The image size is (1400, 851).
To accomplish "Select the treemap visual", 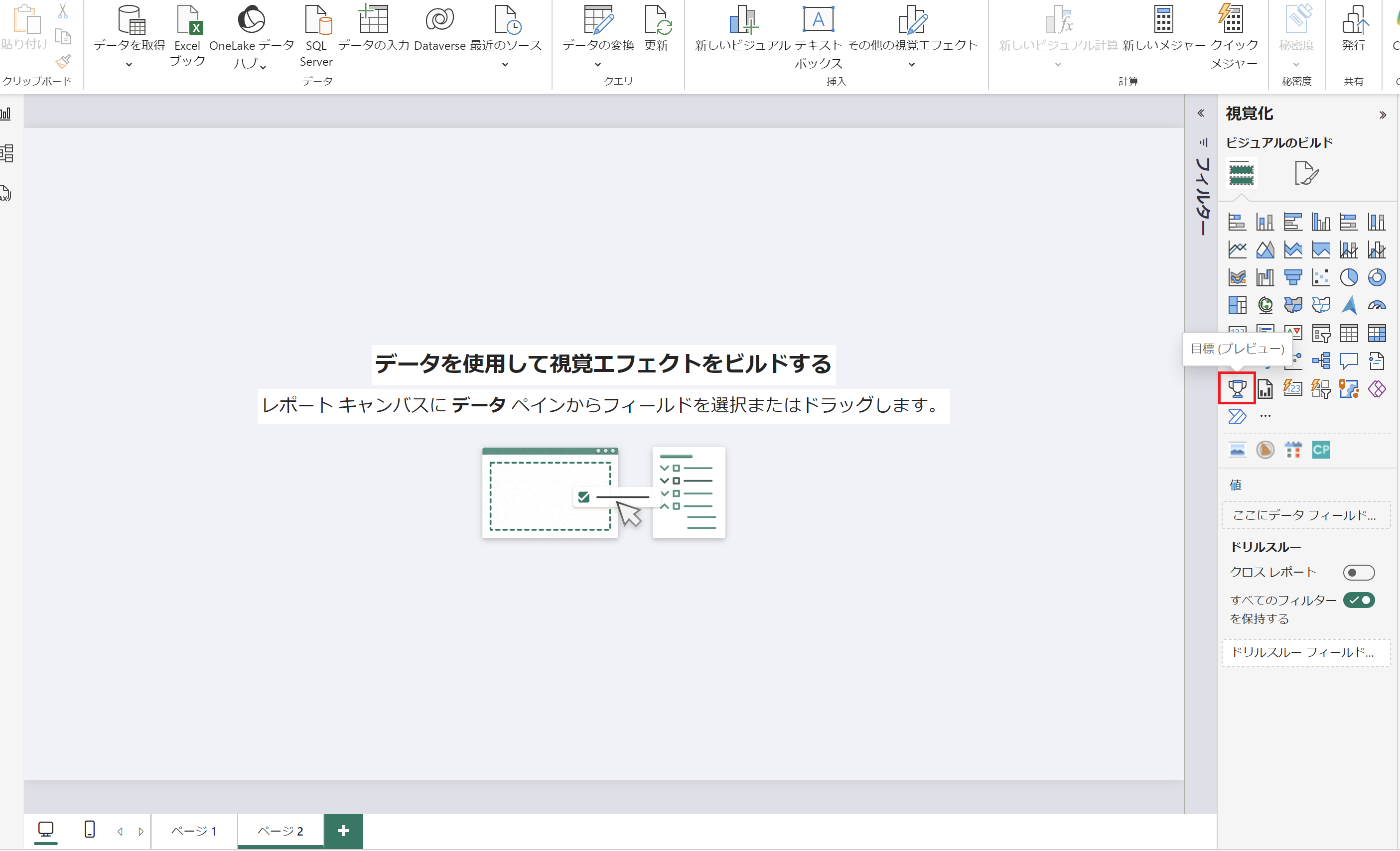I will pos(1237,305).
